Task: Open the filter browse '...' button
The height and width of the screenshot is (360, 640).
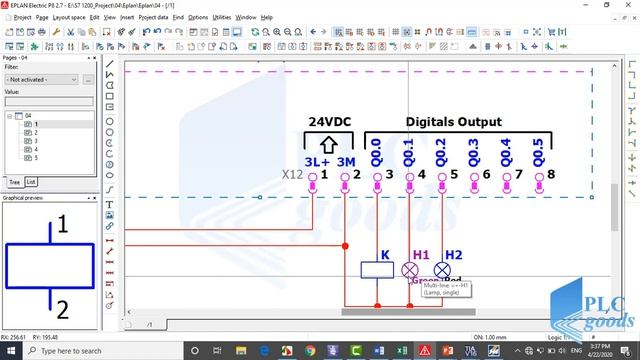Action: (88, 80)
